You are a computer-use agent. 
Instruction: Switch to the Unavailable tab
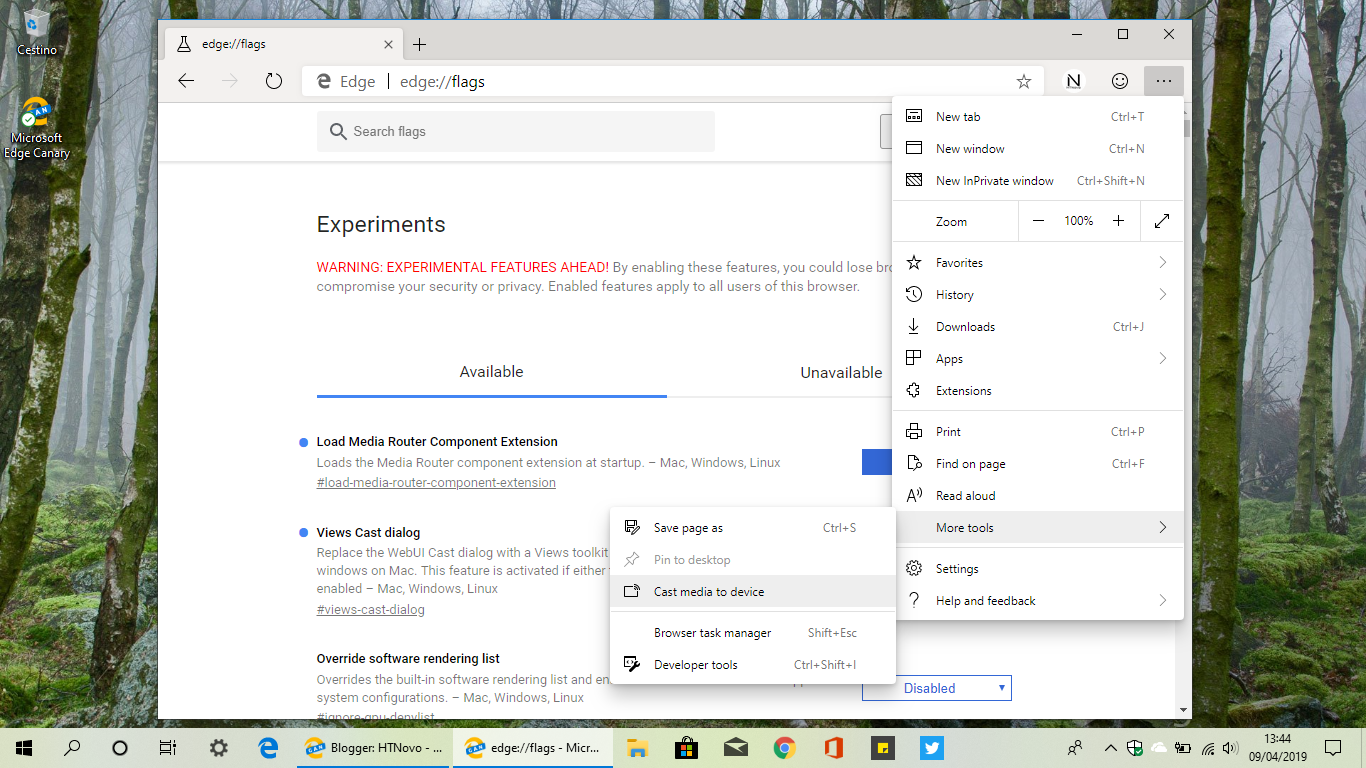point(840,372)
